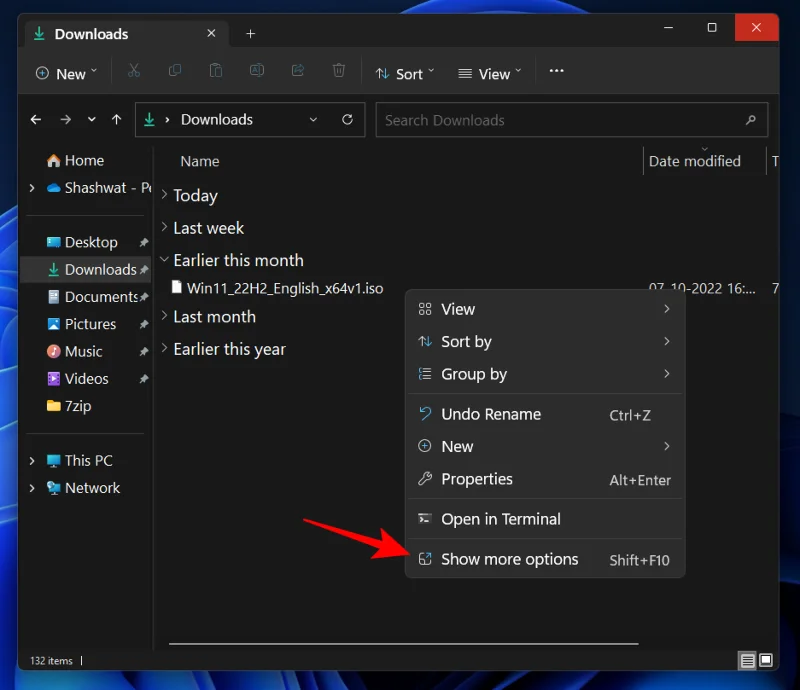This screenshot has width=800, height=690.
Task: Open the See more toolbar menu
Action: pyautogui.click(x=556, y=71)
